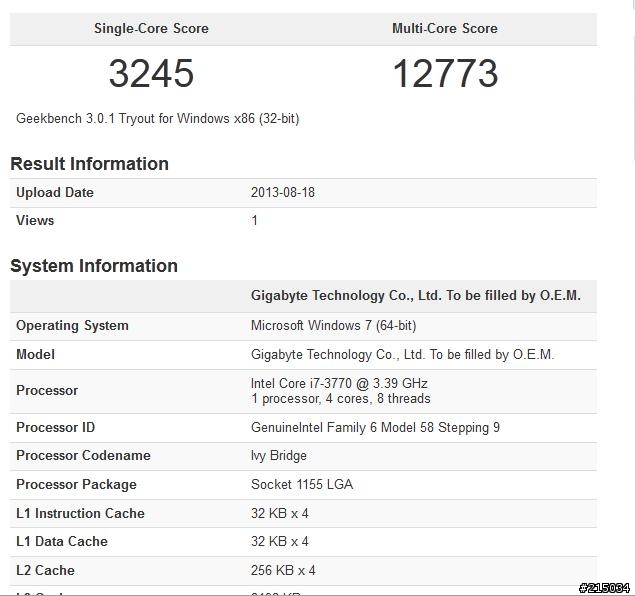
Task: Select GenuineIntel Family 6 Model 58 value
Action: [375, 428]
